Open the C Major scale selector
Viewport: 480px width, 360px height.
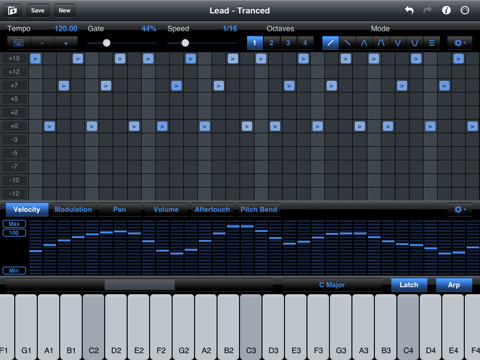click(332, 285)
